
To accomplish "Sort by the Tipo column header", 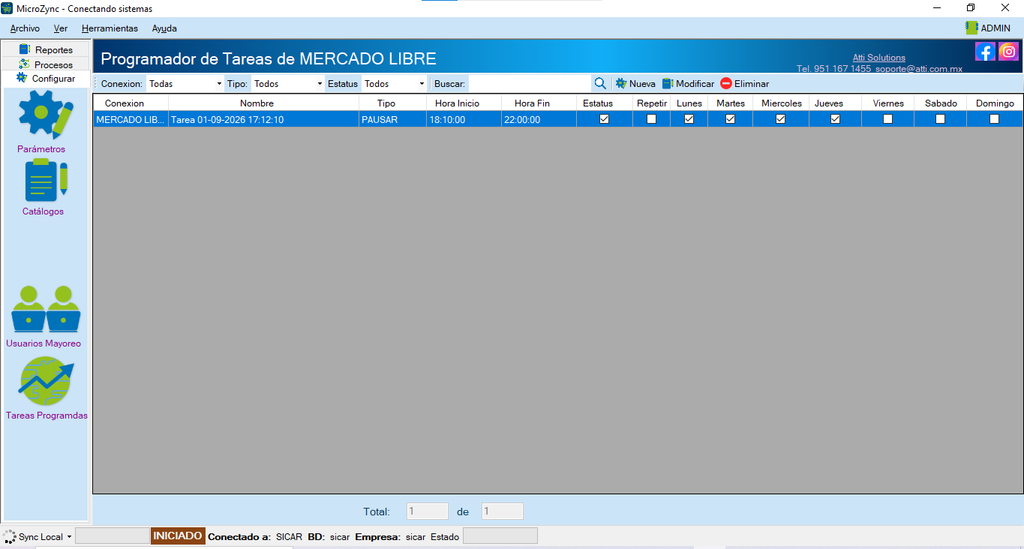I will pyautogui.click(x=392, y=103).
